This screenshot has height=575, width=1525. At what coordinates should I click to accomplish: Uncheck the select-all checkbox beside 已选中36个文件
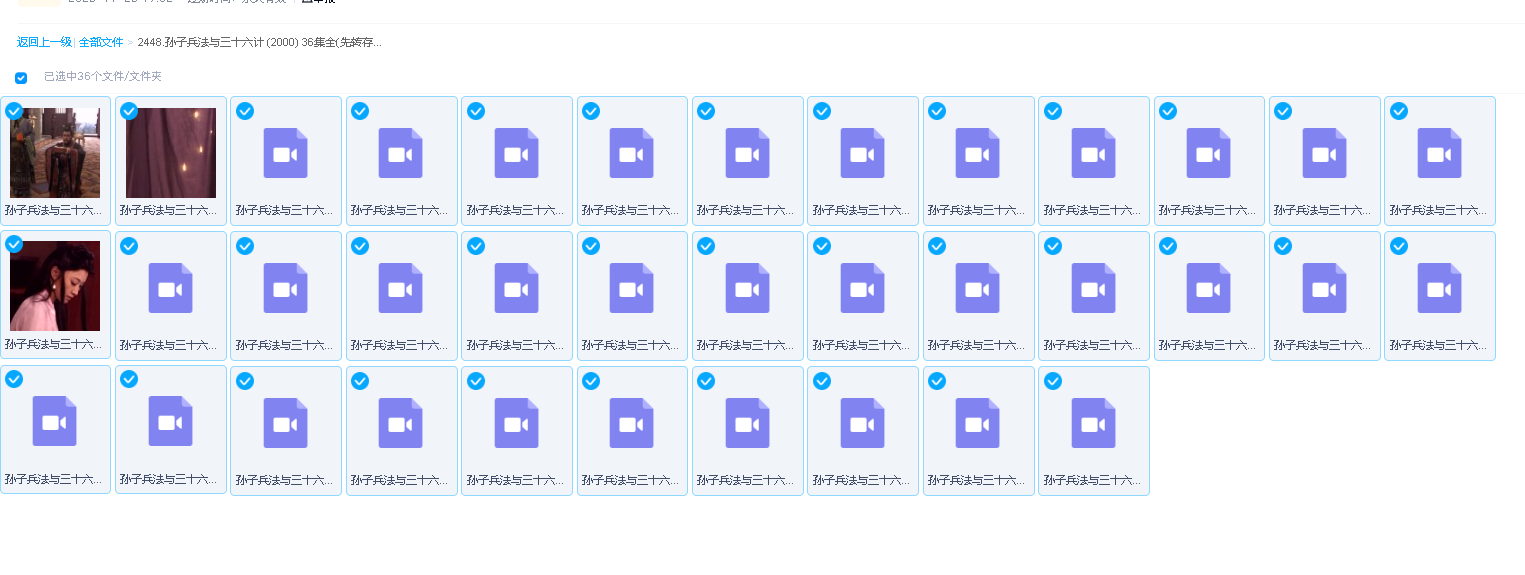click(x=21, y=78)
